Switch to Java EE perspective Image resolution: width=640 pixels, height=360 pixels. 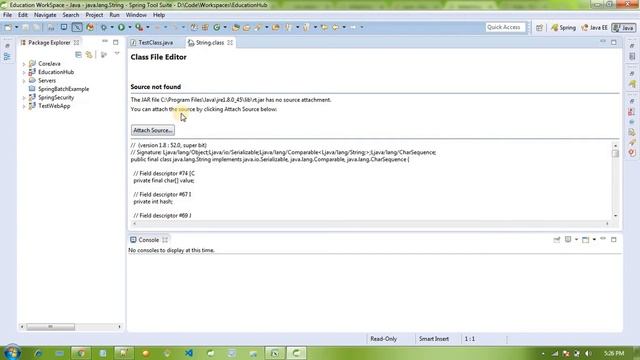(594, 28)
